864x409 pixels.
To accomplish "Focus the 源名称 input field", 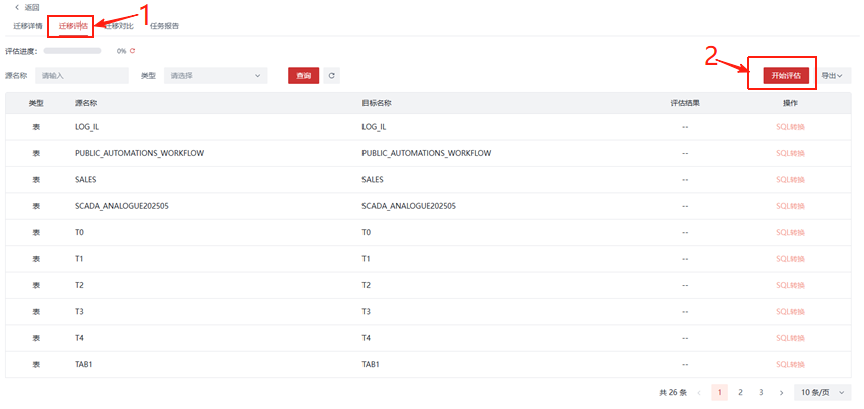I will pos(82,75).
